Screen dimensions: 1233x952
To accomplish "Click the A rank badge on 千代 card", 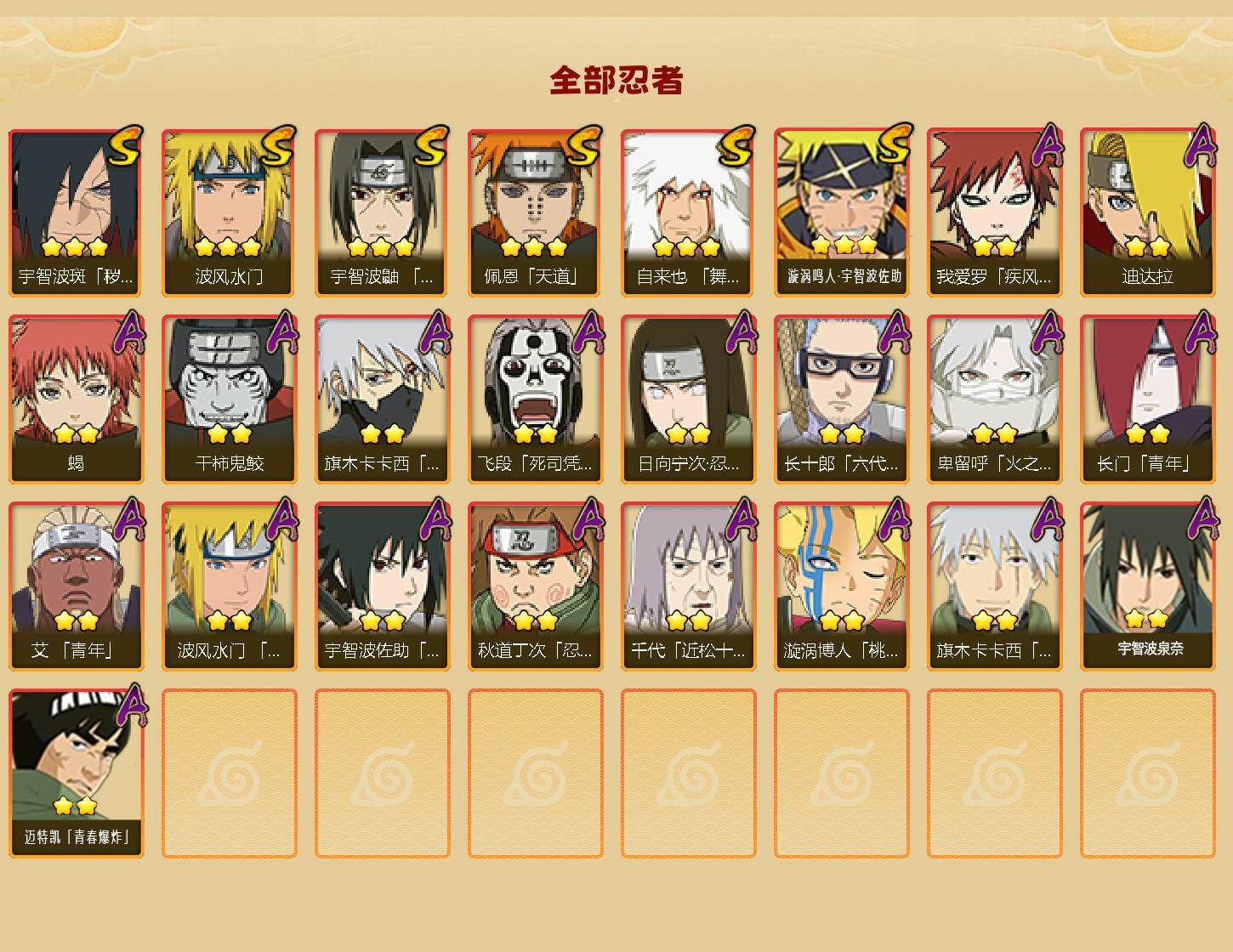I will tap(742, 518).
